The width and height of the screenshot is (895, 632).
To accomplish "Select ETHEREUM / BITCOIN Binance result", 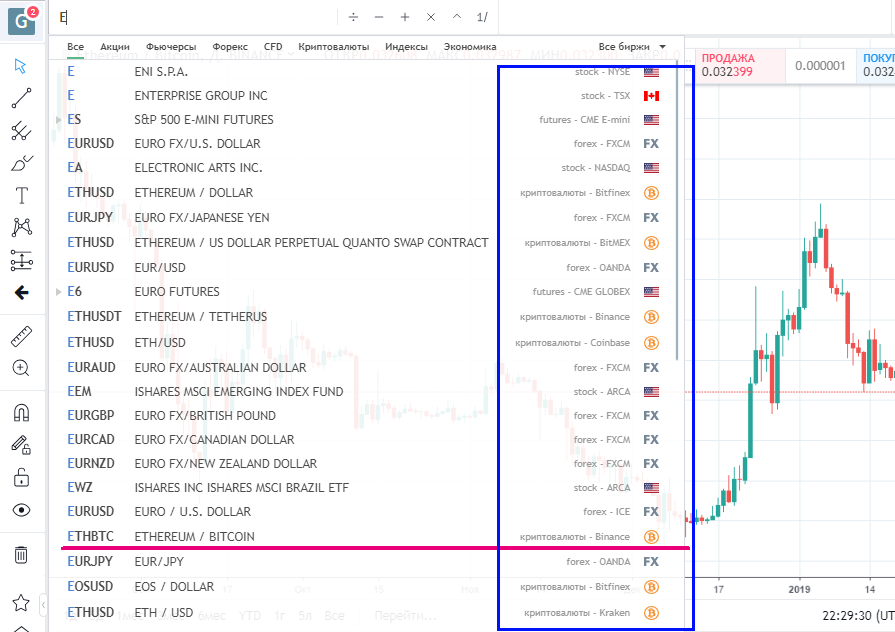I will point(365,537).
